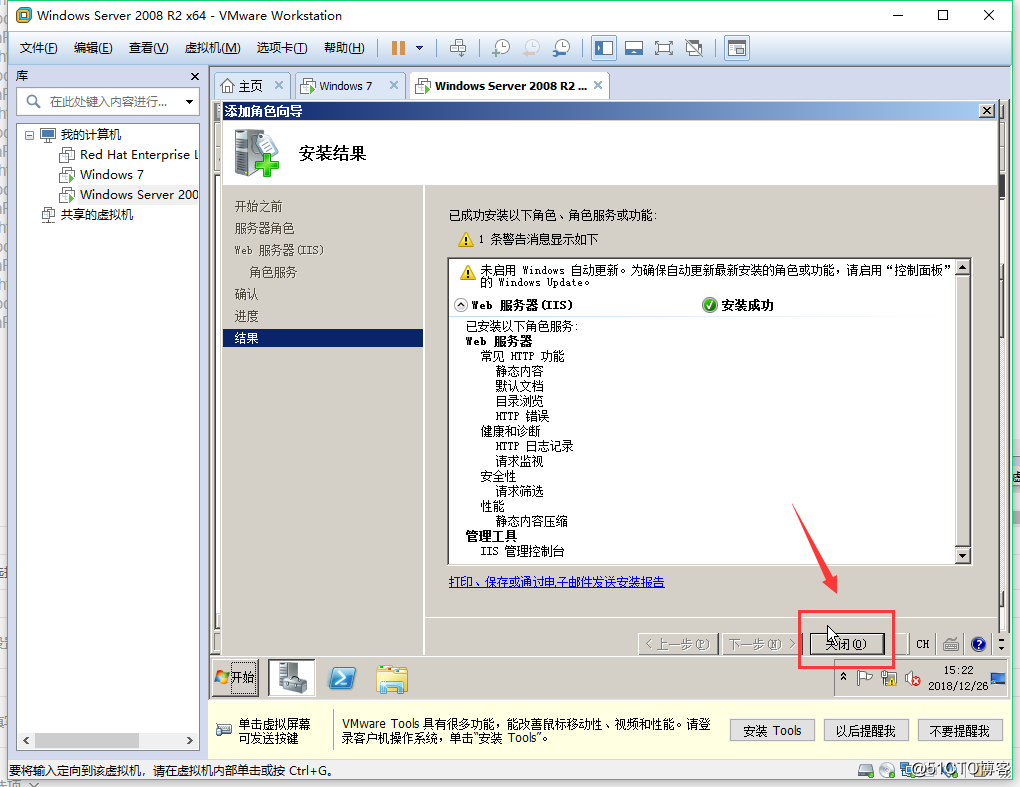Click the 下一步(N) button
This screenshot has height=787, width=1020.
coord(761,644)
